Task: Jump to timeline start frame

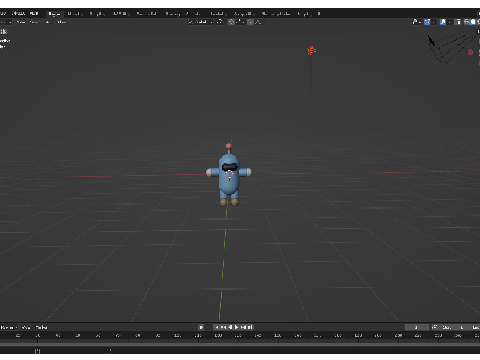Action: [x=217, y=327]
